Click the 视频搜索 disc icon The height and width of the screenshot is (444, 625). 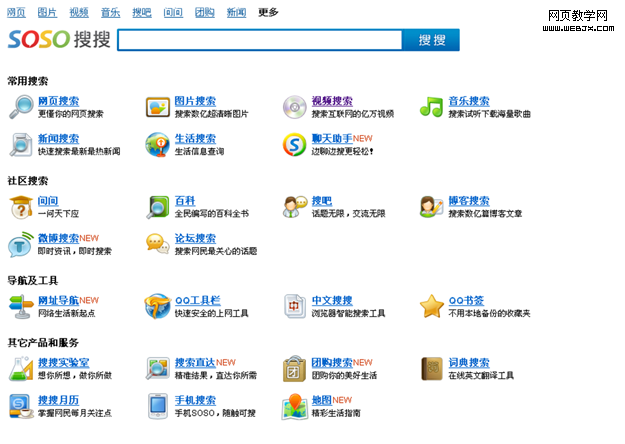(294, 107)
